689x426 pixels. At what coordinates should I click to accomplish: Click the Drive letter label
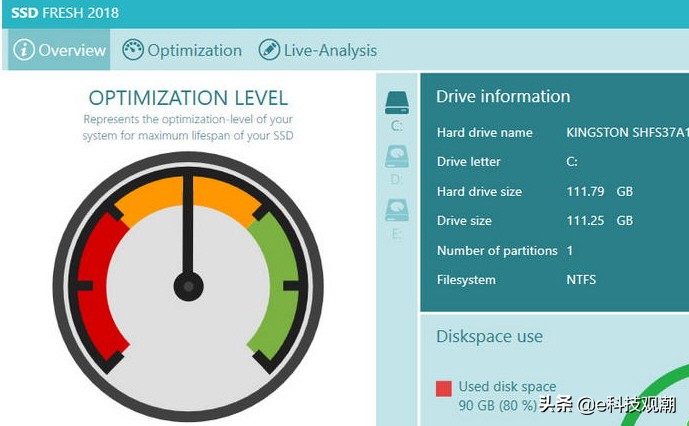point(468,162)
